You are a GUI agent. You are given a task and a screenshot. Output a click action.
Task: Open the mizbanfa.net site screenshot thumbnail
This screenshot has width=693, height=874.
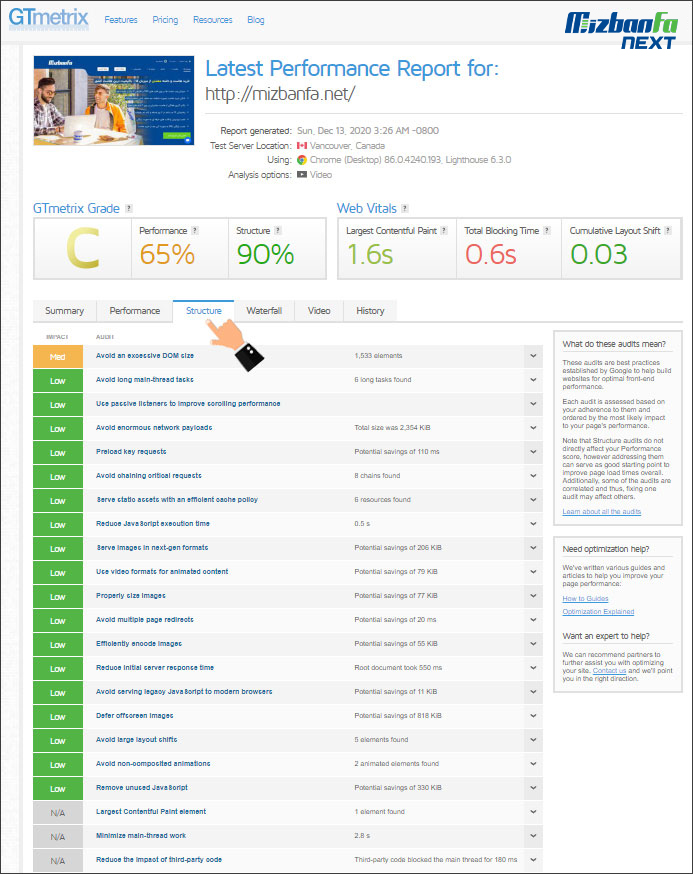coord(114,100)
